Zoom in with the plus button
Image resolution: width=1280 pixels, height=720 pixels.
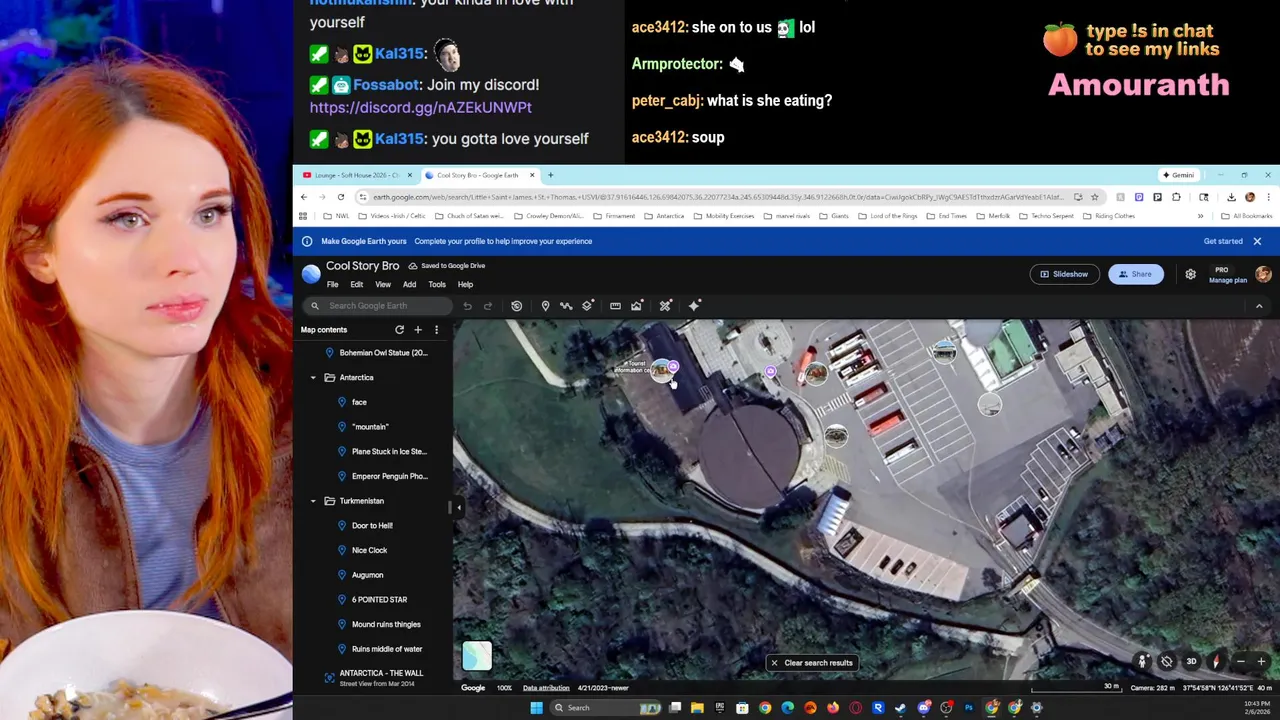[x=1261, y=662]
